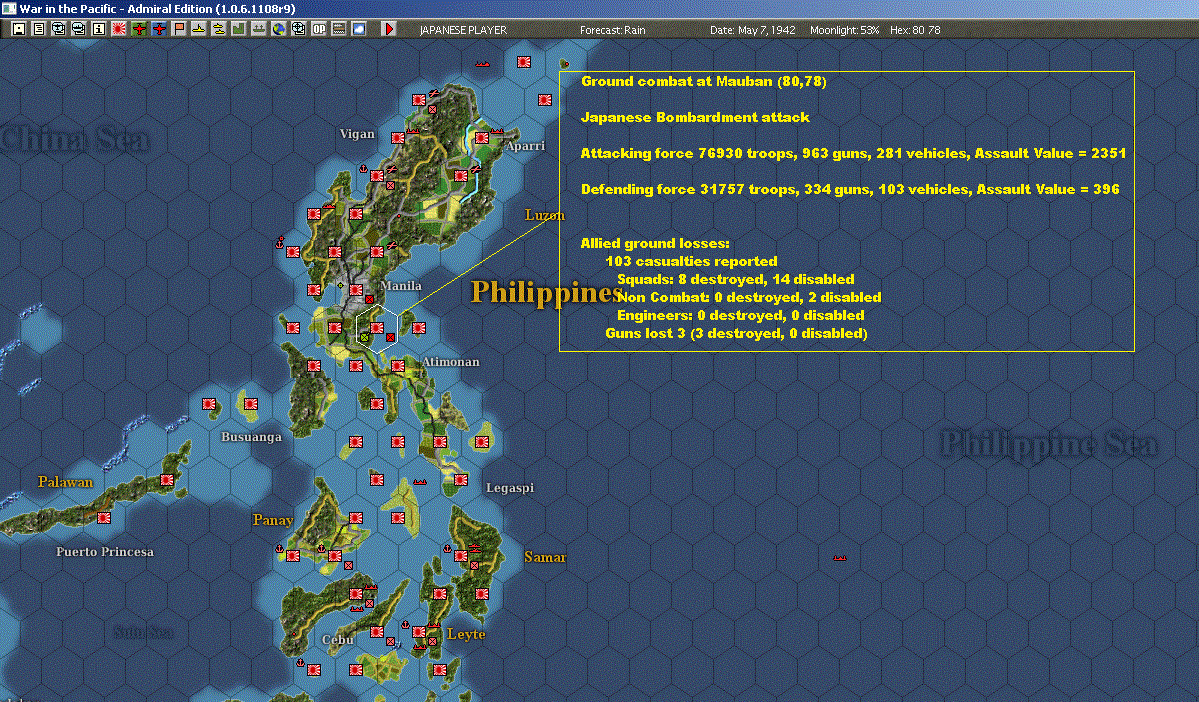
Task: Click the Luzon island label
Action: (x=544, y=215)
